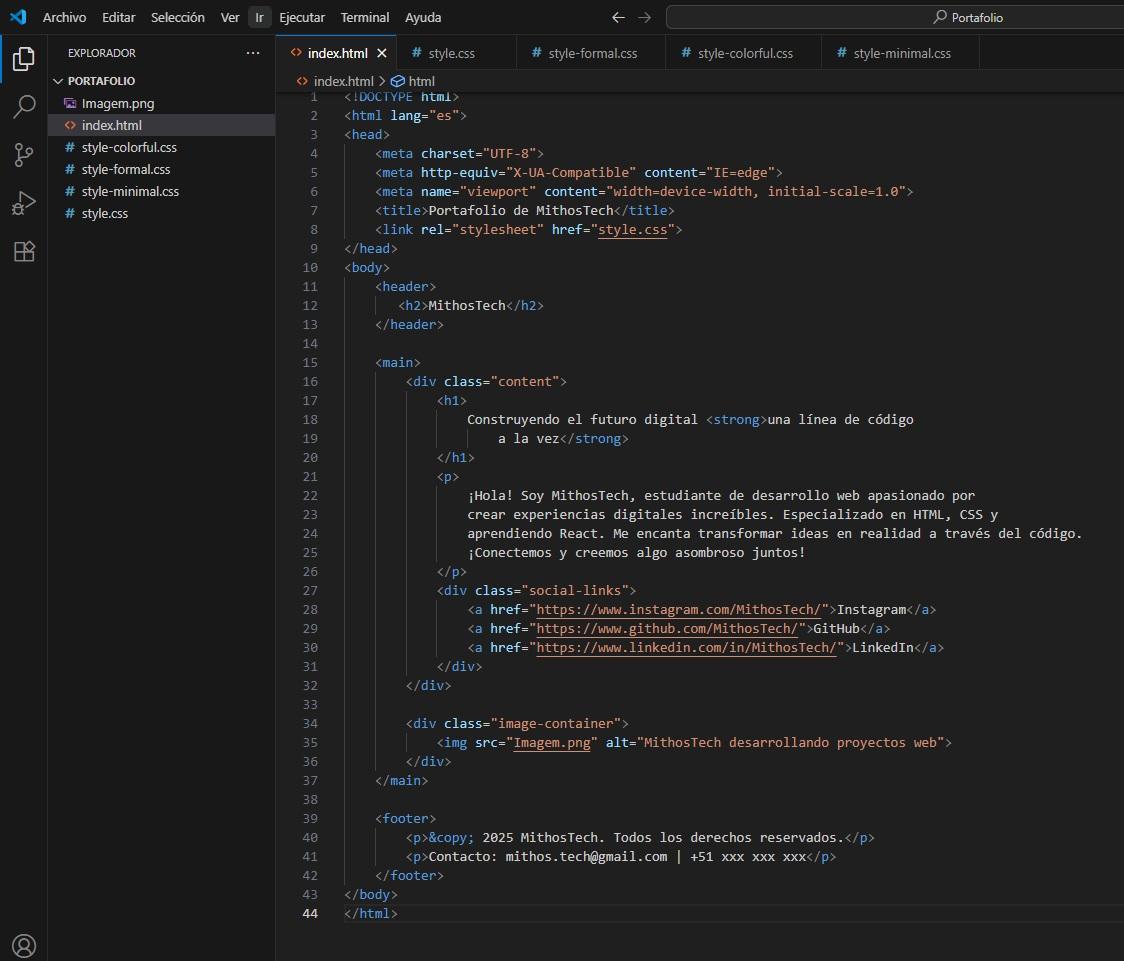
Task: Click the style.css link in the code
Action: pos(632,230)
